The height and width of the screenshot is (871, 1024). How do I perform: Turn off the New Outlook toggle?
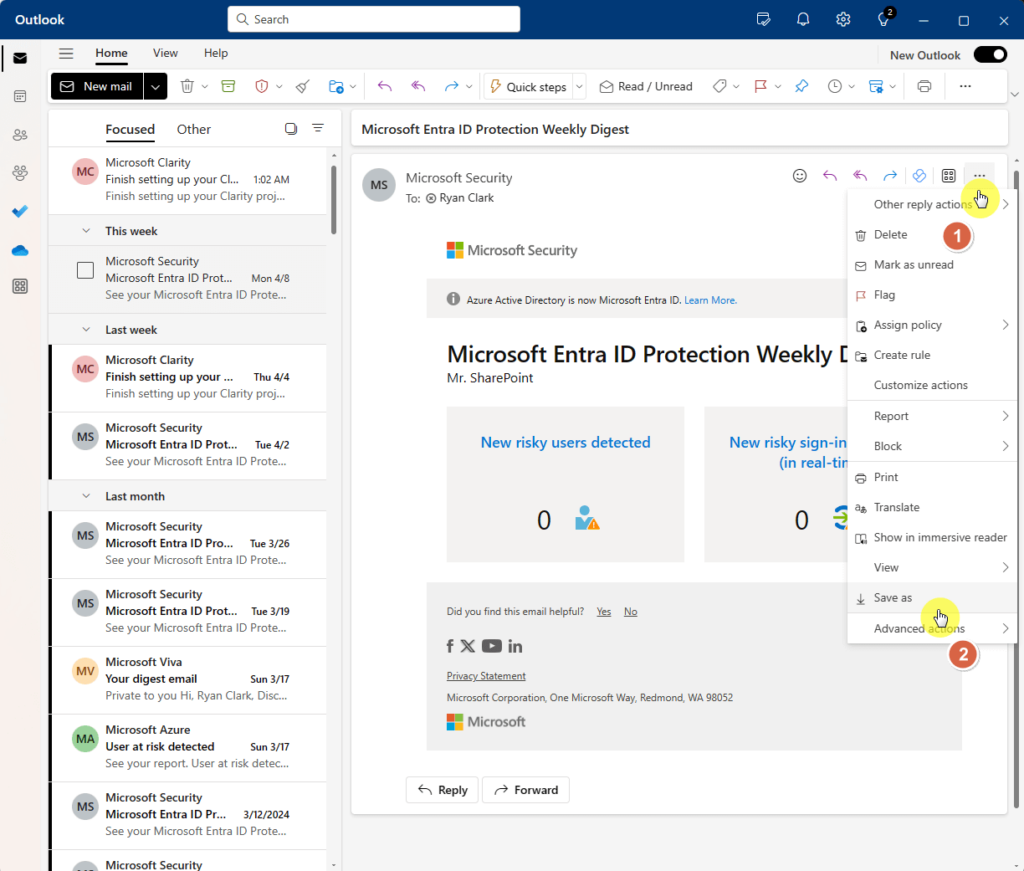[990, 55]
